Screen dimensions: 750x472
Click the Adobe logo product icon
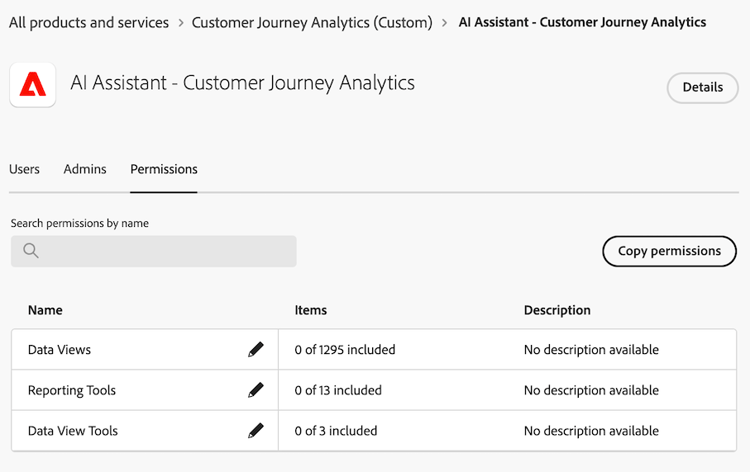coord(32,85)
